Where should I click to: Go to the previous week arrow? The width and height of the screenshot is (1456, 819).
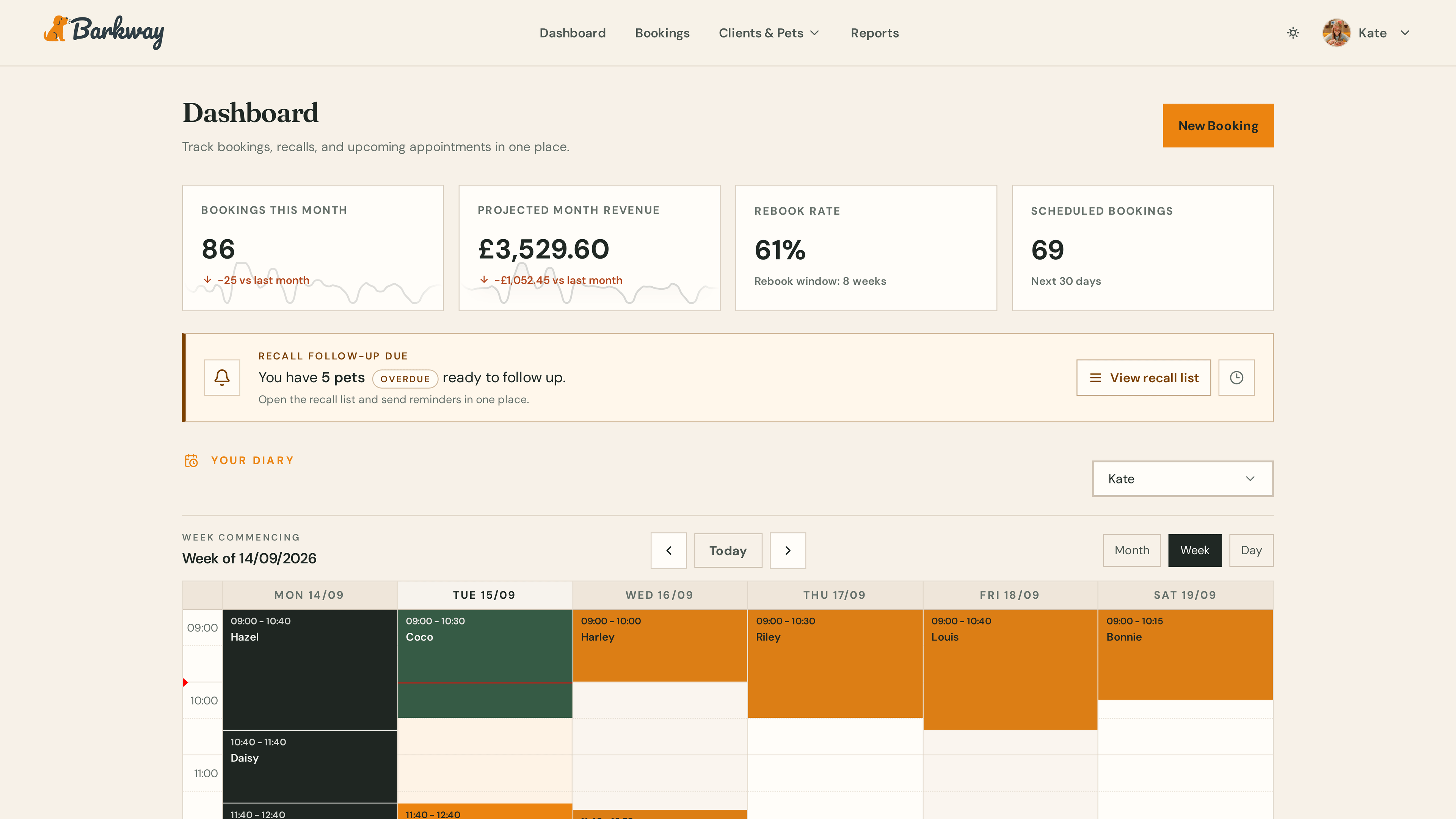(x=668, y=551)
